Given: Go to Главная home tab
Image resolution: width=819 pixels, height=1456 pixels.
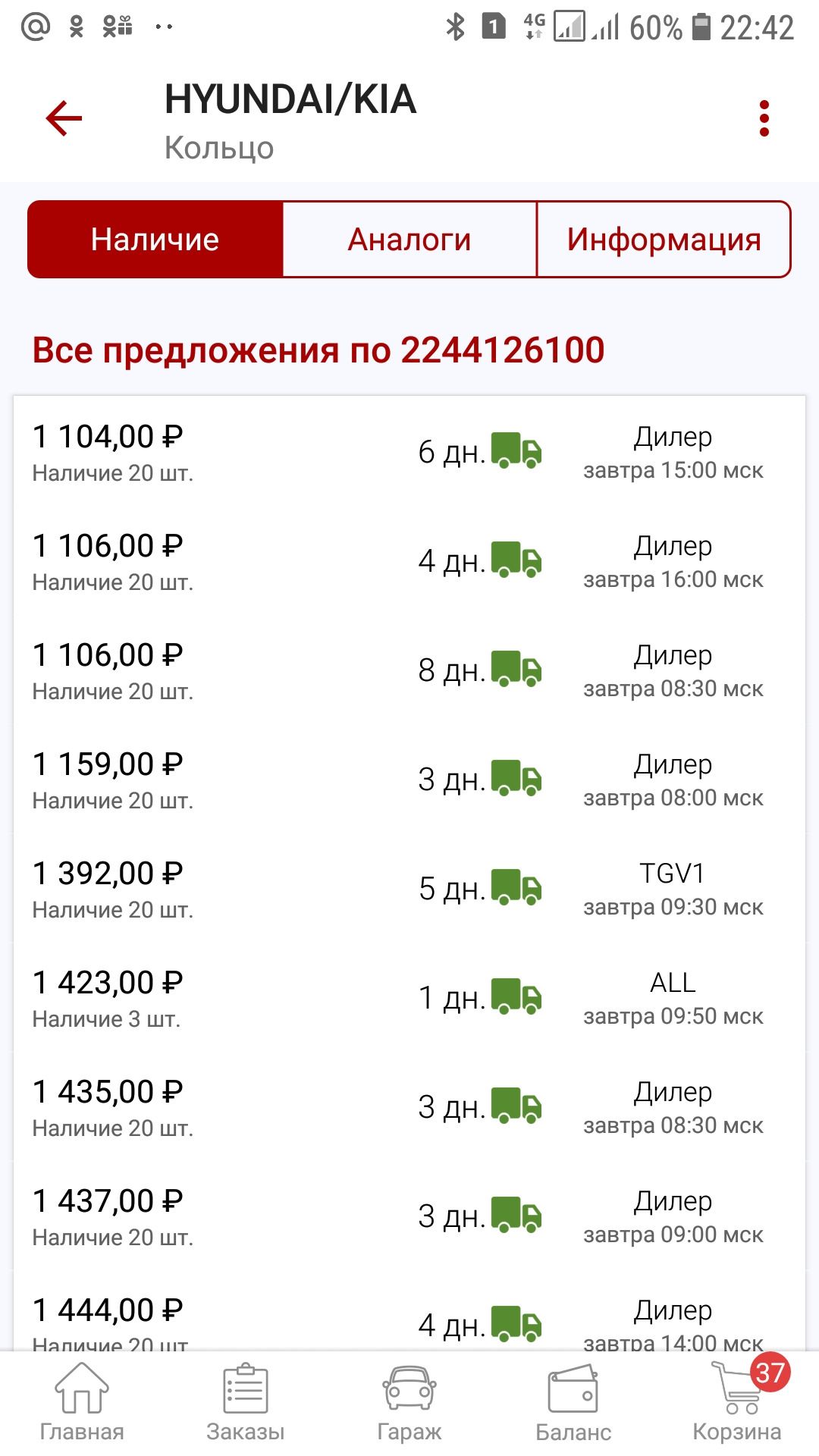Looking at the screenshot, I should (82, 1401).
